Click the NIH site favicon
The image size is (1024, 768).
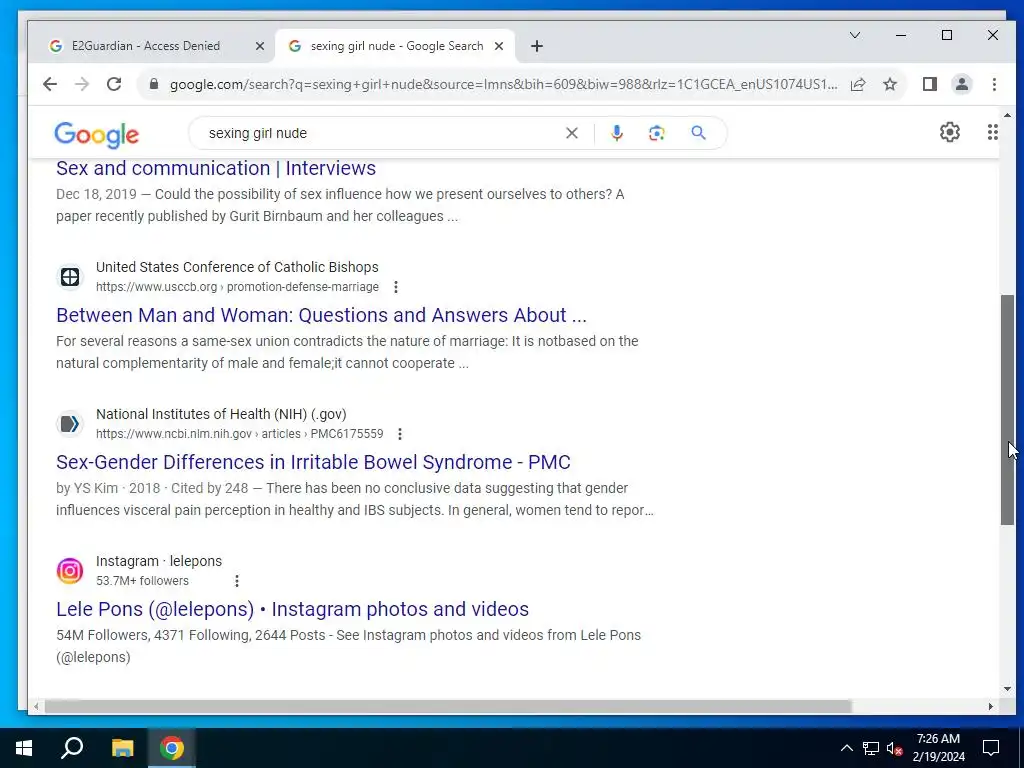coord(70,424)
